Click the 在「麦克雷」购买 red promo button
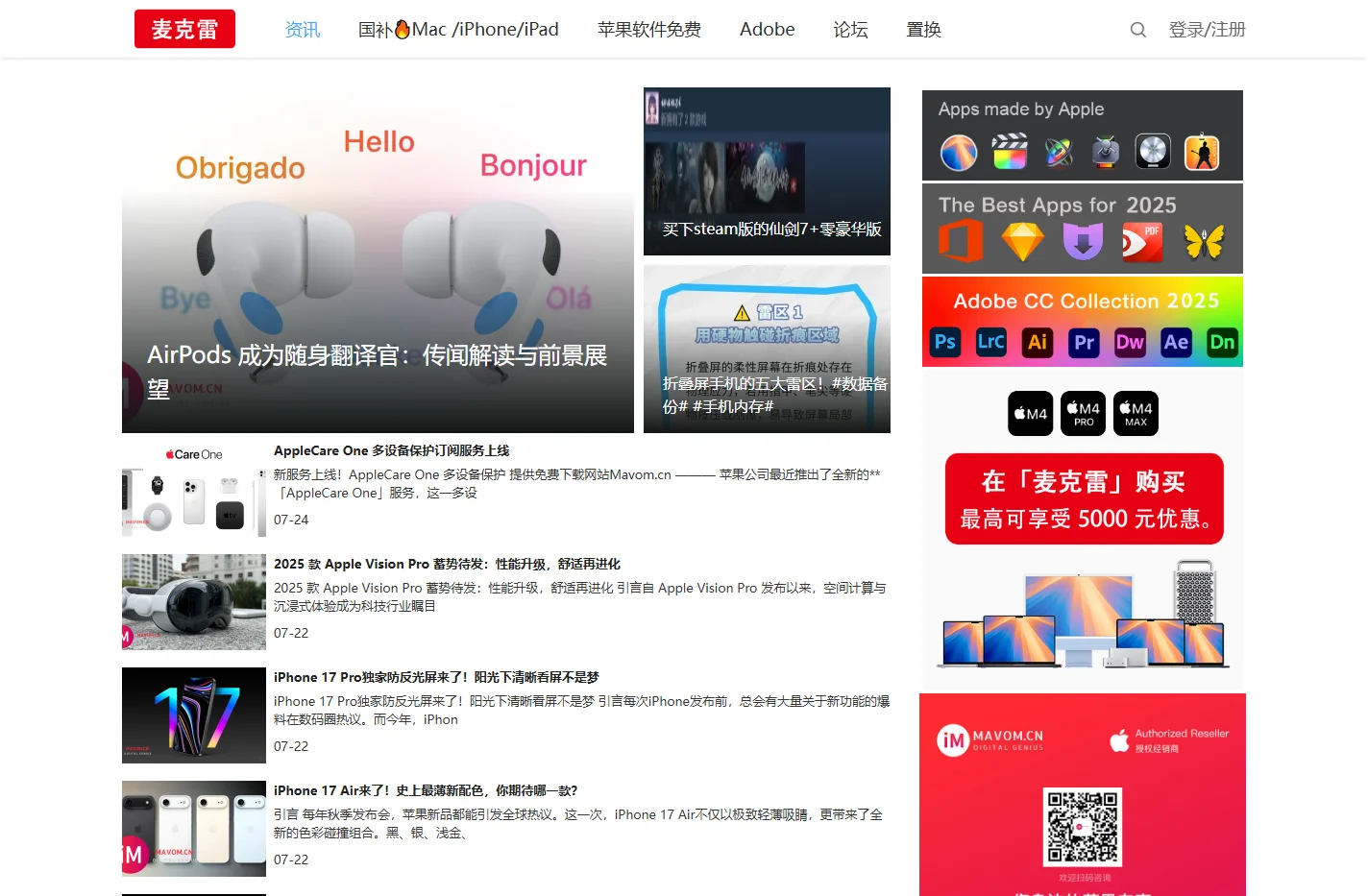The height and width of the screenshot is (896, 1368). [1085, 499]
